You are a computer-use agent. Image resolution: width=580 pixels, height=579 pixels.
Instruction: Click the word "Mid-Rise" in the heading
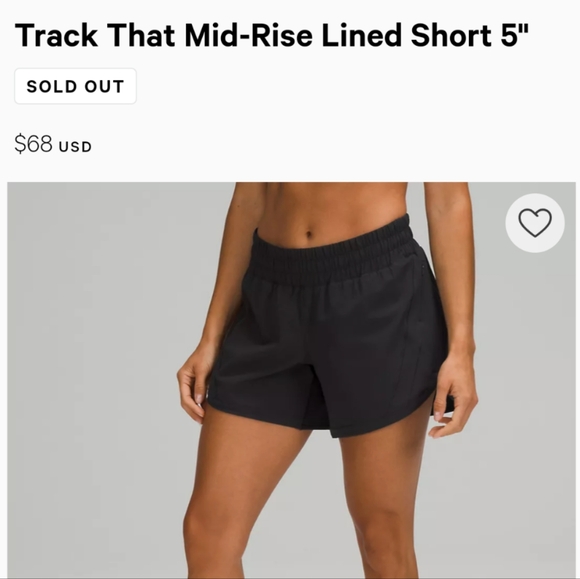(x=249, y=36)
